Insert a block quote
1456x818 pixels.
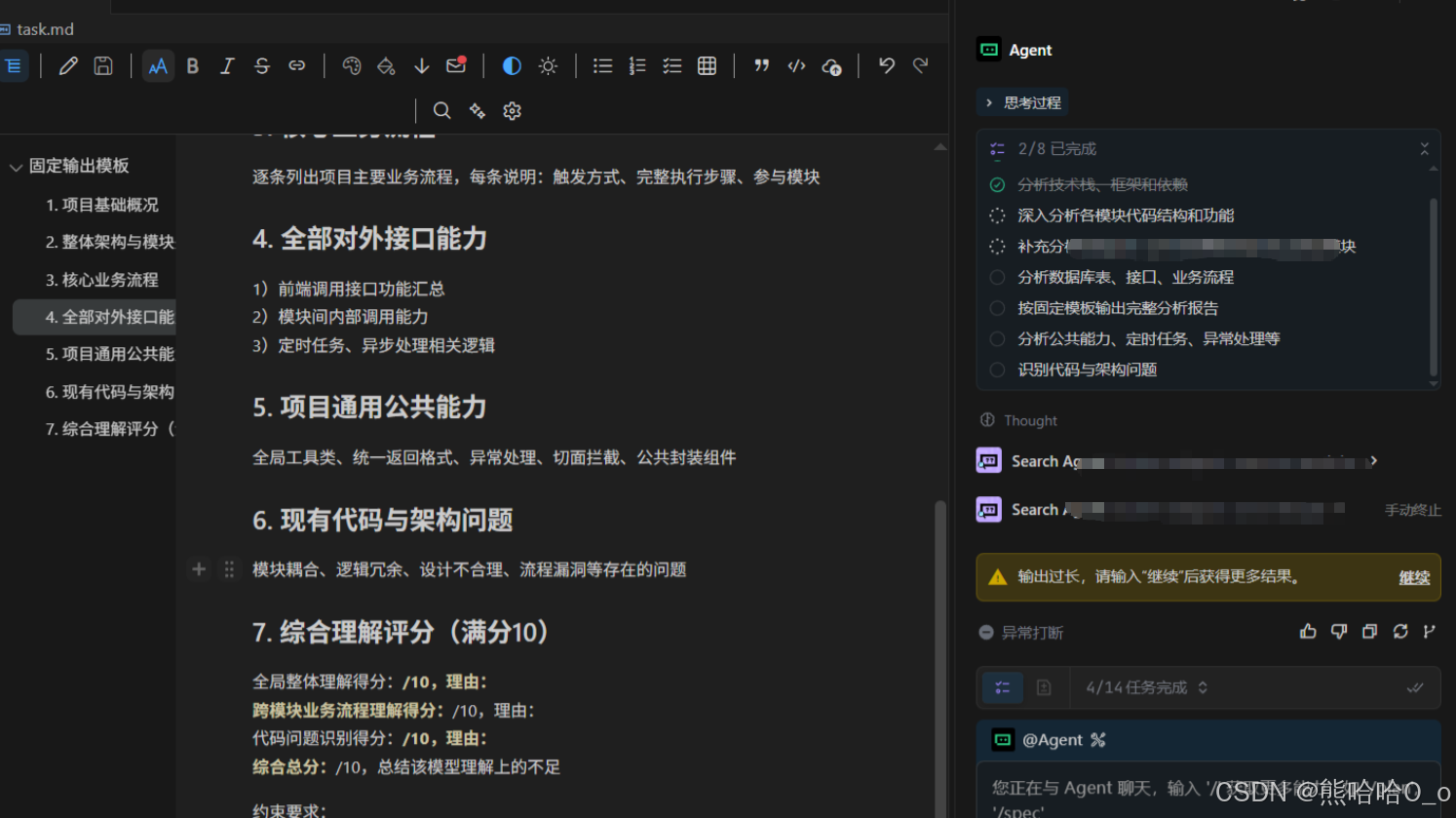762,66
